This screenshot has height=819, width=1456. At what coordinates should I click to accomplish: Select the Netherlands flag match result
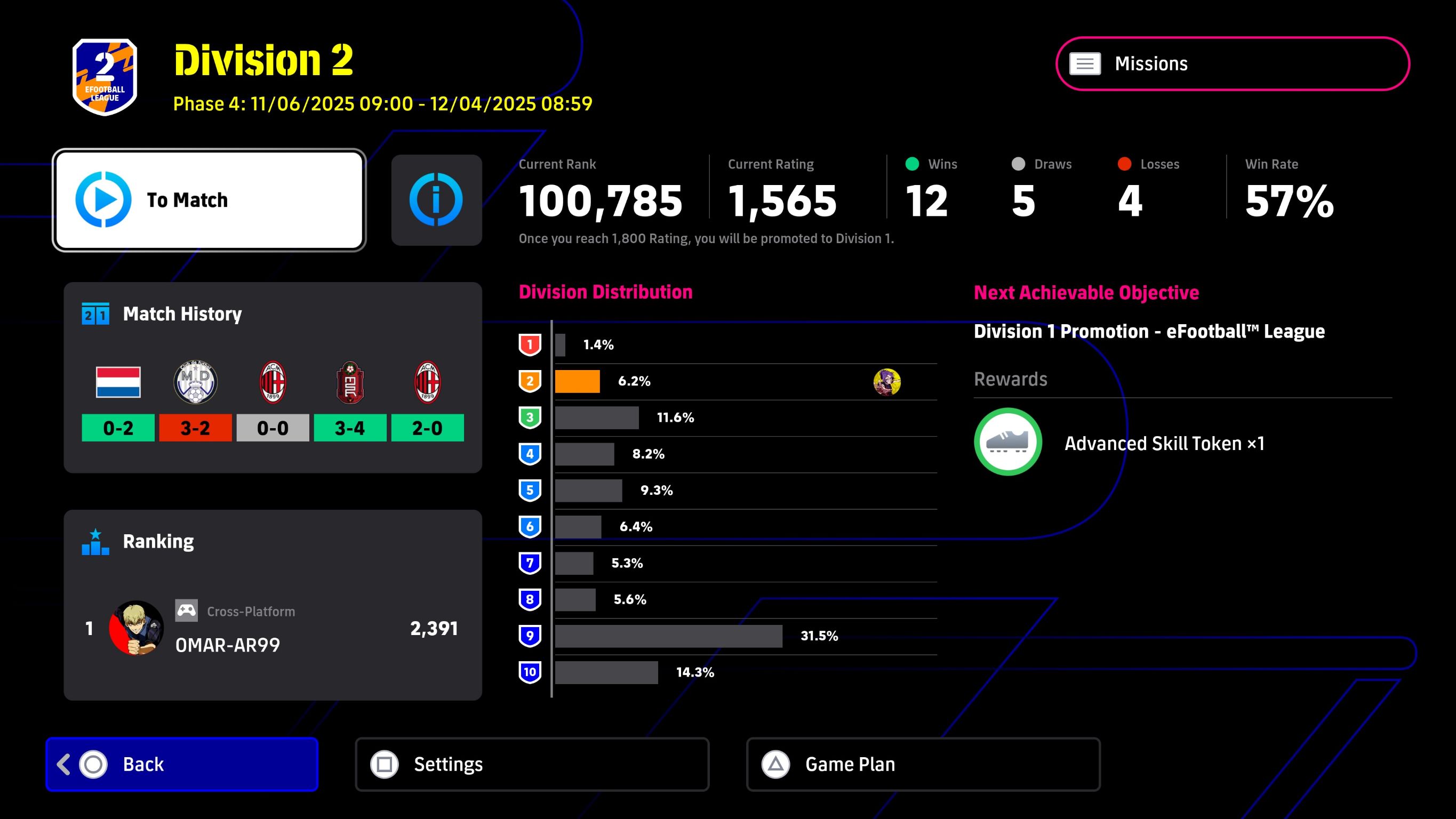click(118, 383)
